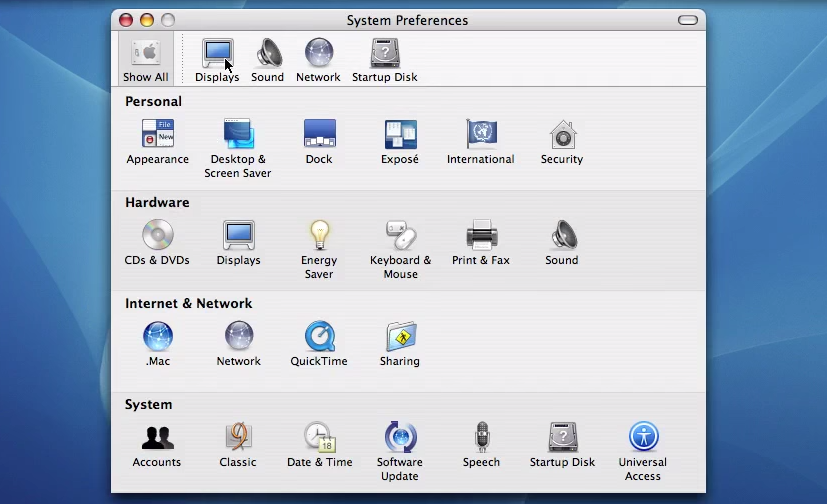Screen dimensions: 827x504
Task: Click Show All in the toolbar
Action: 146,59
